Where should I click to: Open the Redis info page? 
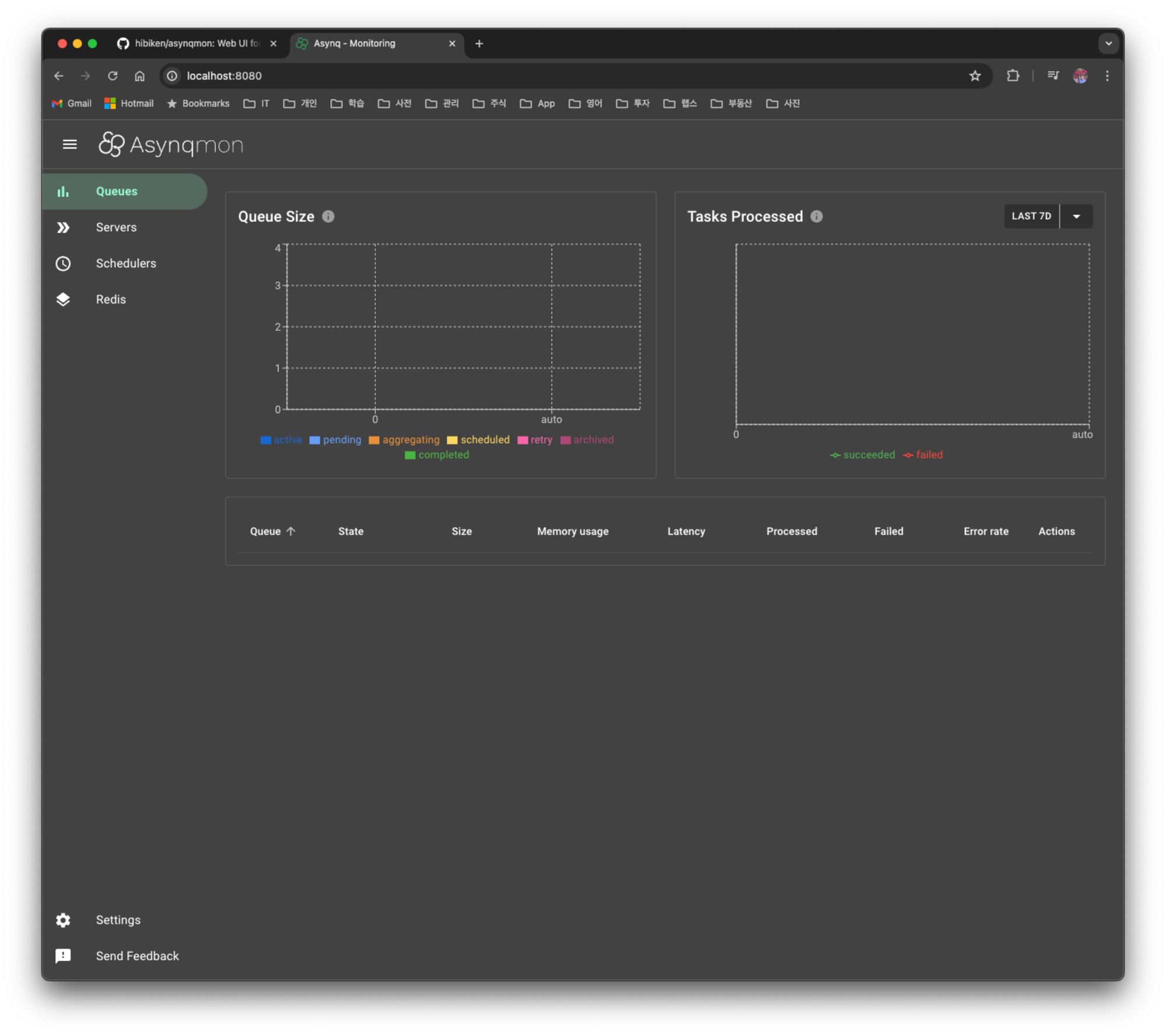(x=110, y=299)
